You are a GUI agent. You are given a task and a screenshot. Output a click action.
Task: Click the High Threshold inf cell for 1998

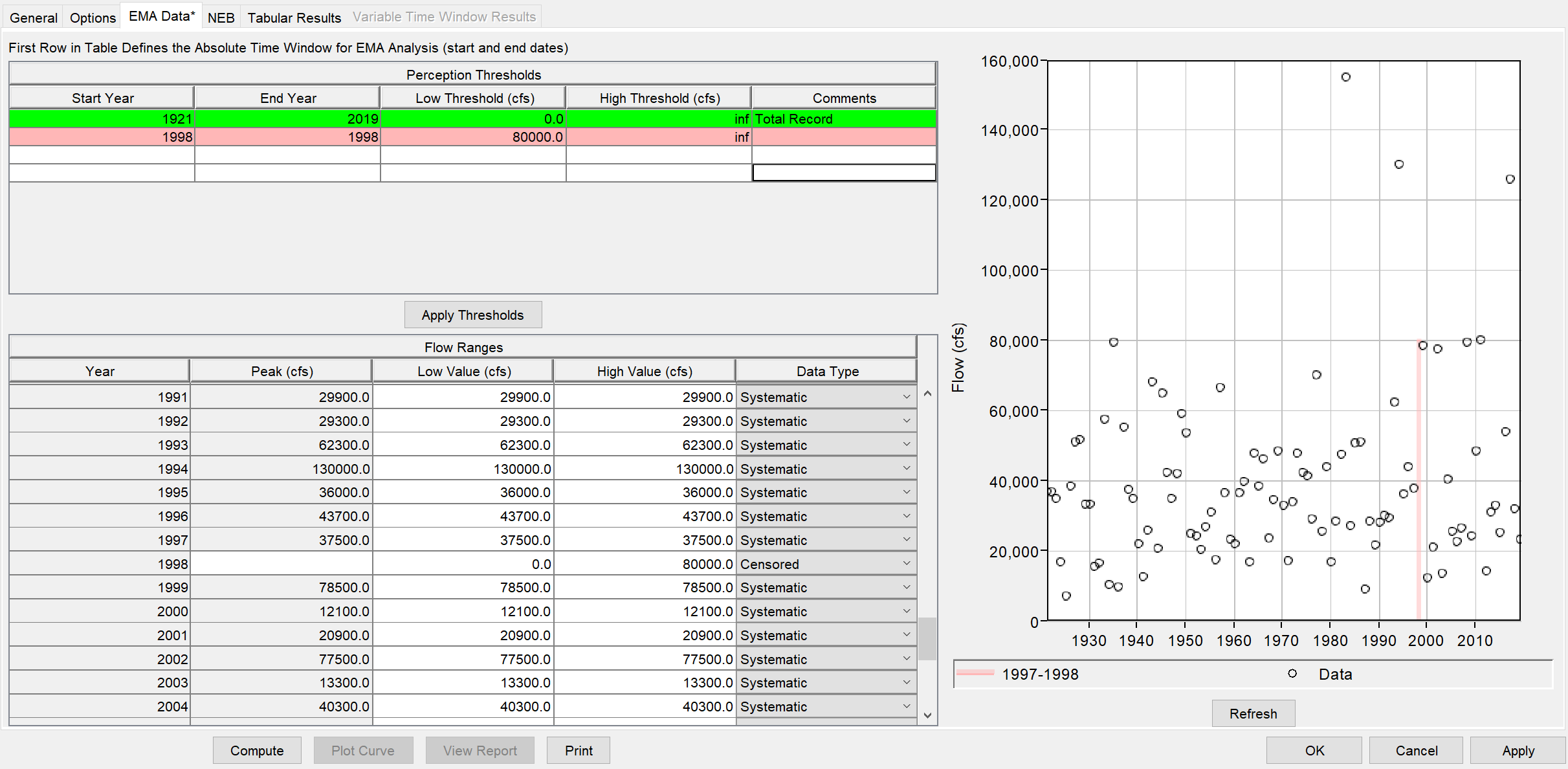[659, 137]
